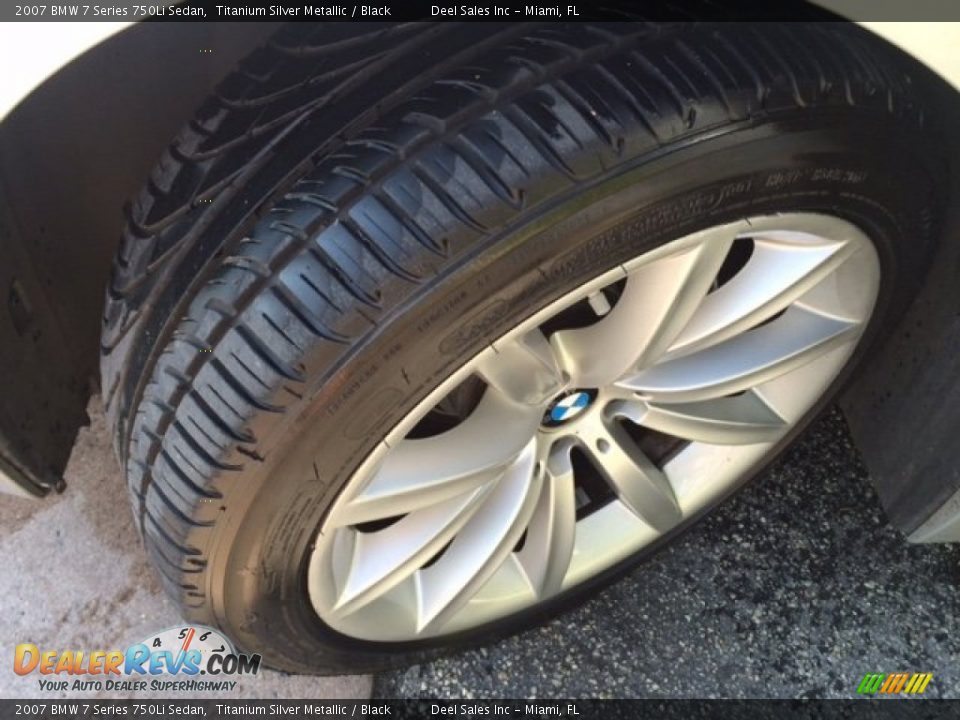Select the footer caption bar

click(x=480, y=711)
